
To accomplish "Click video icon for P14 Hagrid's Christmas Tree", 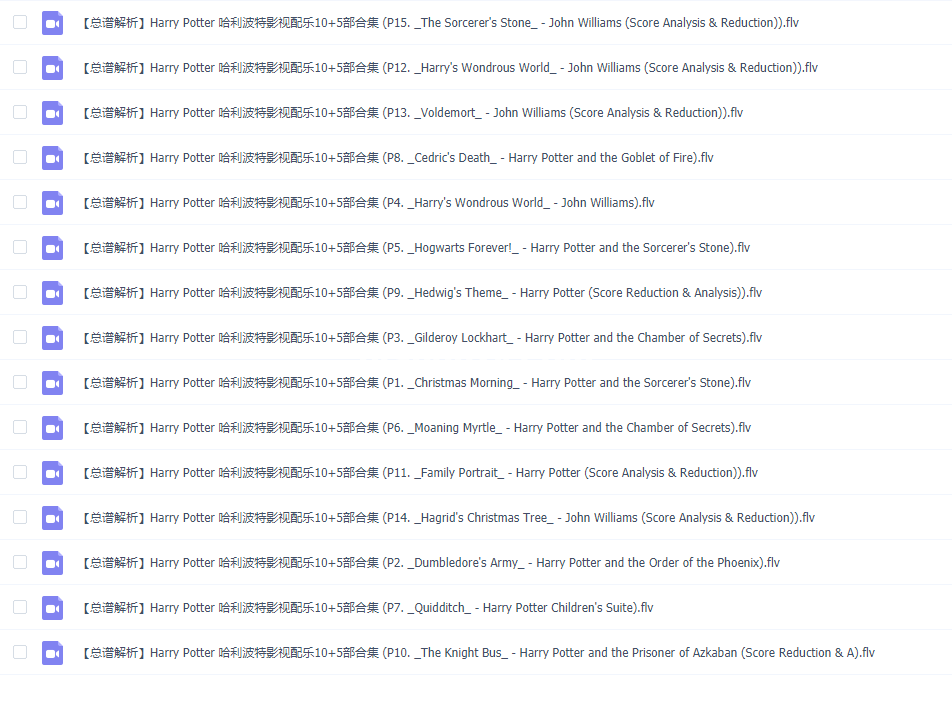I will coord(52,518).
